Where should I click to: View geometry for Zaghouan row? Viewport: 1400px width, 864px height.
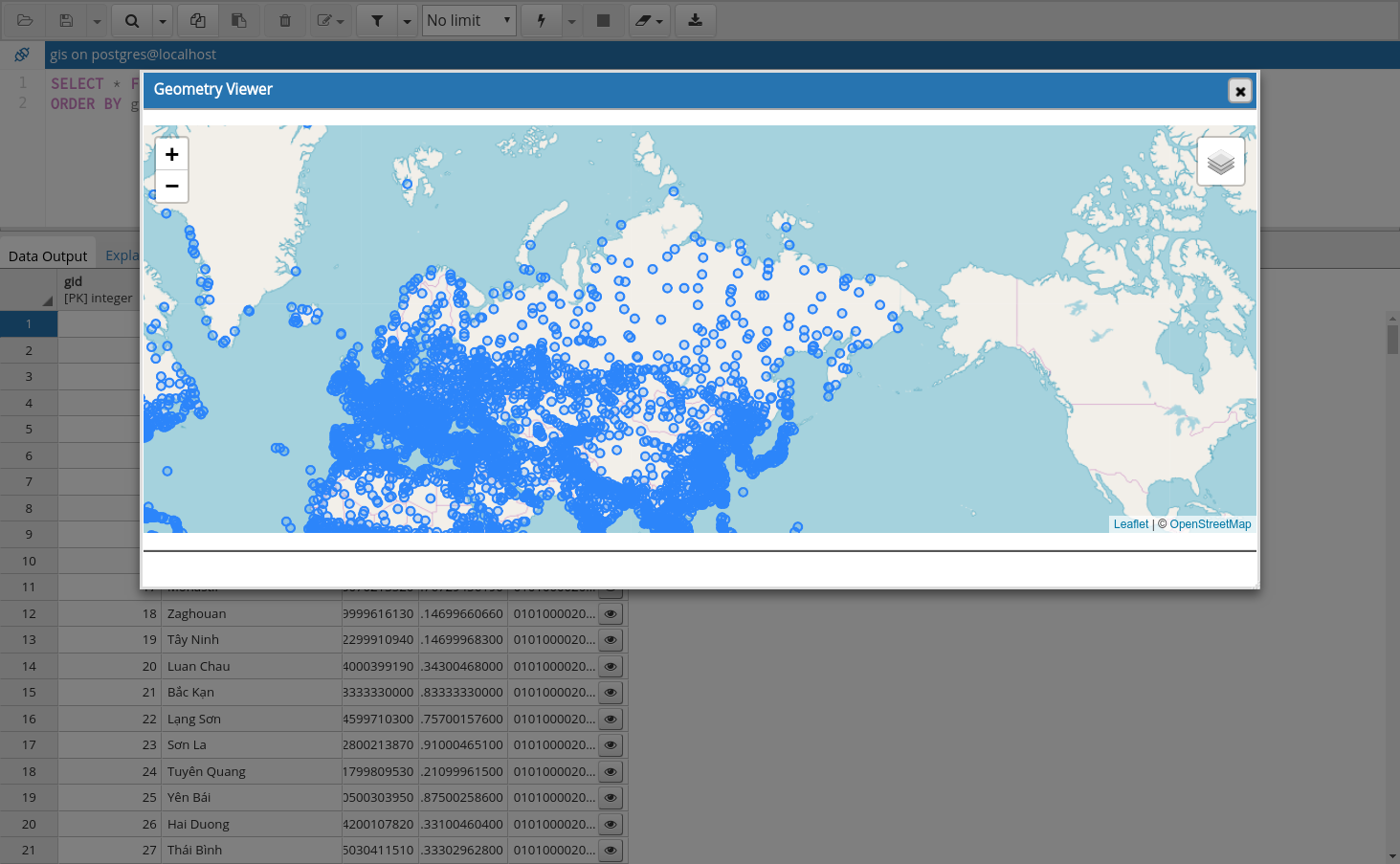click(610, 614)
